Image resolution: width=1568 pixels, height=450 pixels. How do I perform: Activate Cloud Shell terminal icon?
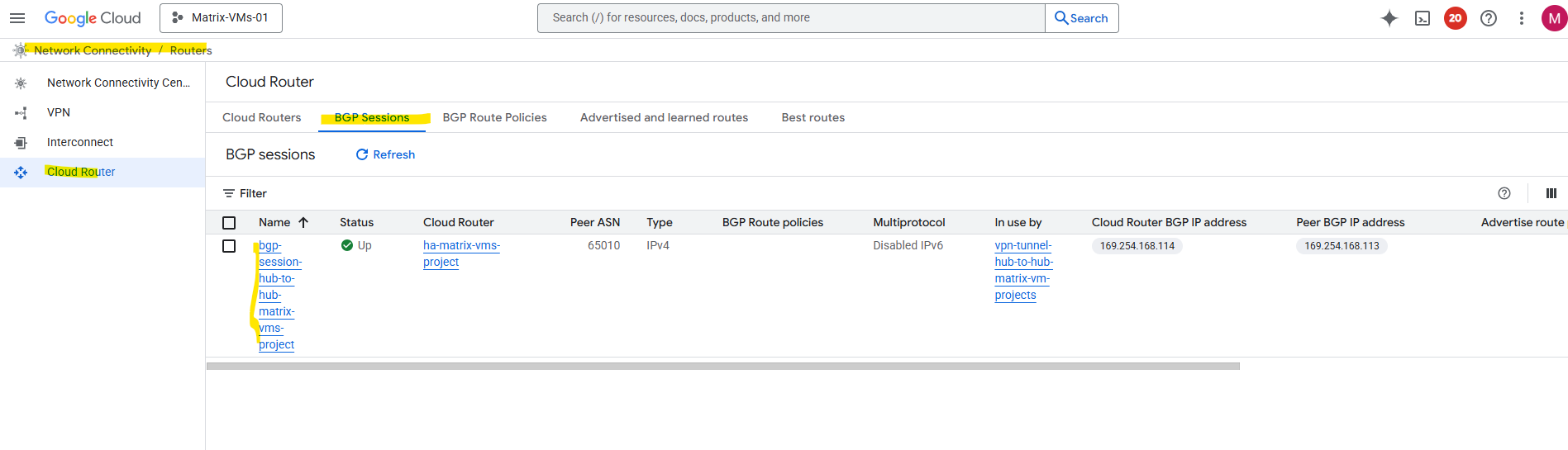pos(1423,18)
